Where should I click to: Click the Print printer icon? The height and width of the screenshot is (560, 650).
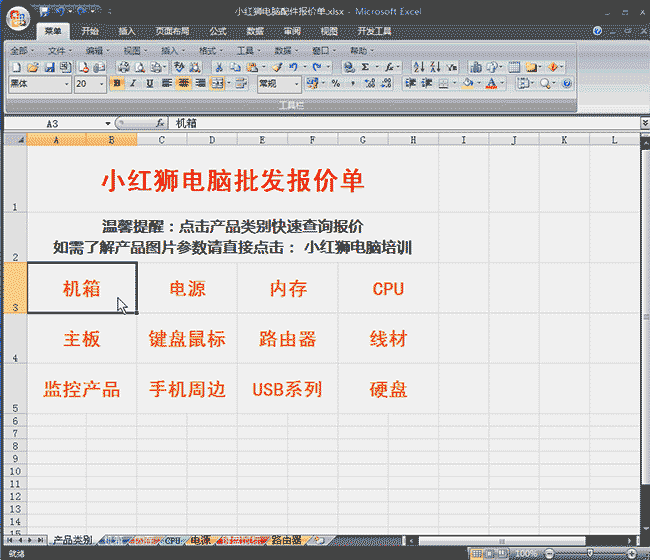[124, 67]
